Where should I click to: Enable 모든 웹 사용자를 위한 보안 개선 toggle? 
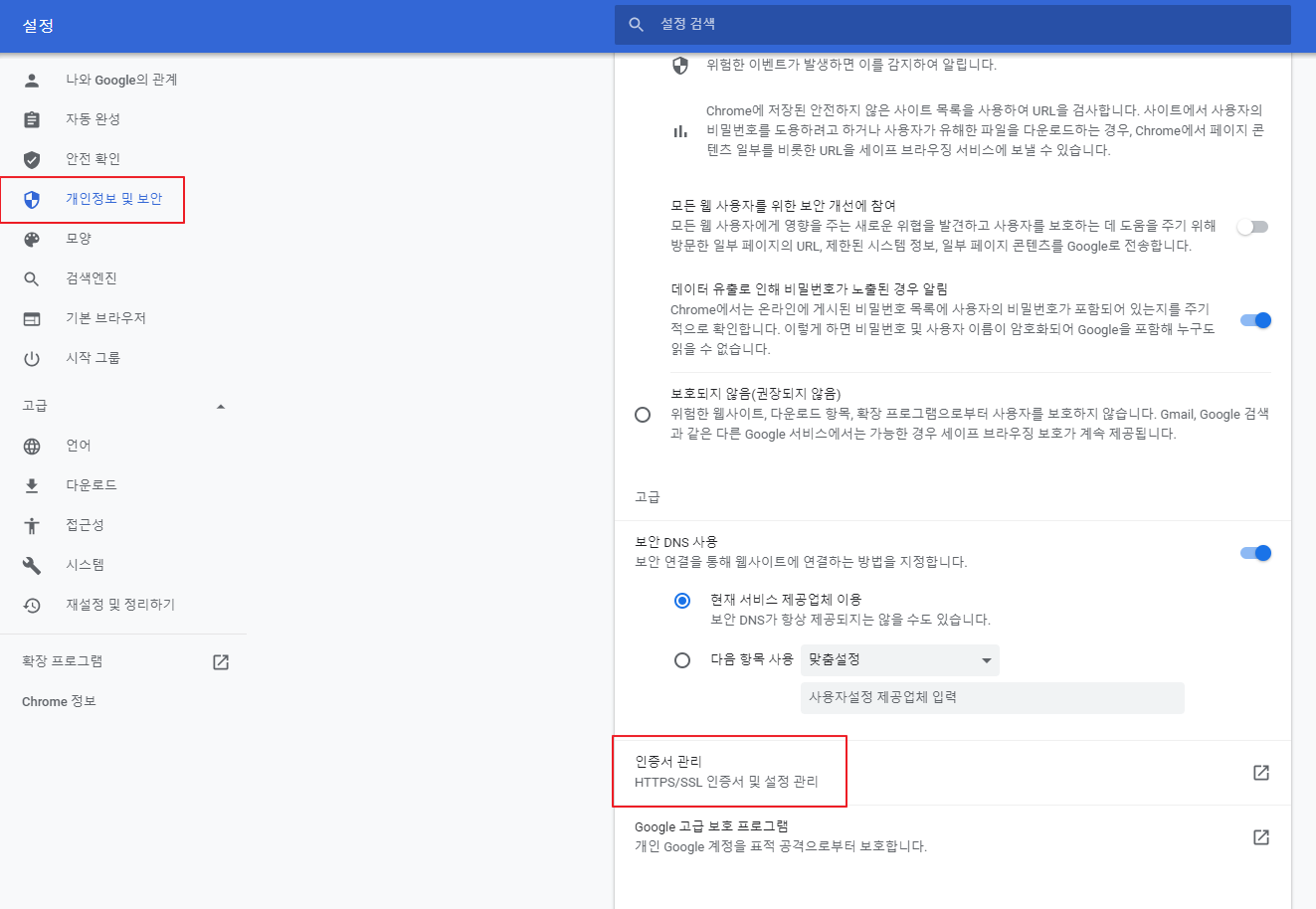(x=1253, y=227)
